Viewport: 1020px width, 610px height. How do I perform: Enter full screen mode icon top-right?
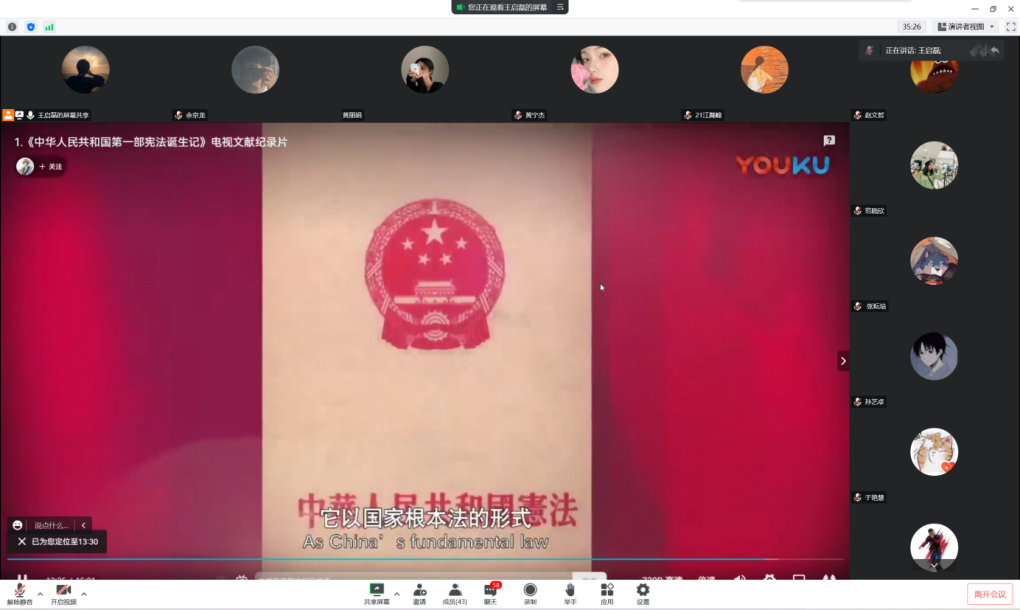click(x=1010, y=27)
